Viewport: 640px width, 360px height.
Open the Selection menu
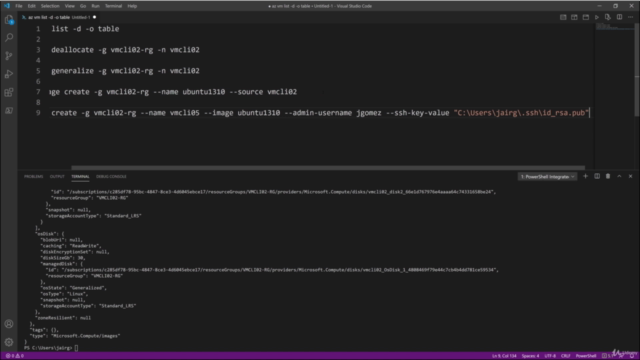click(50, 6)
